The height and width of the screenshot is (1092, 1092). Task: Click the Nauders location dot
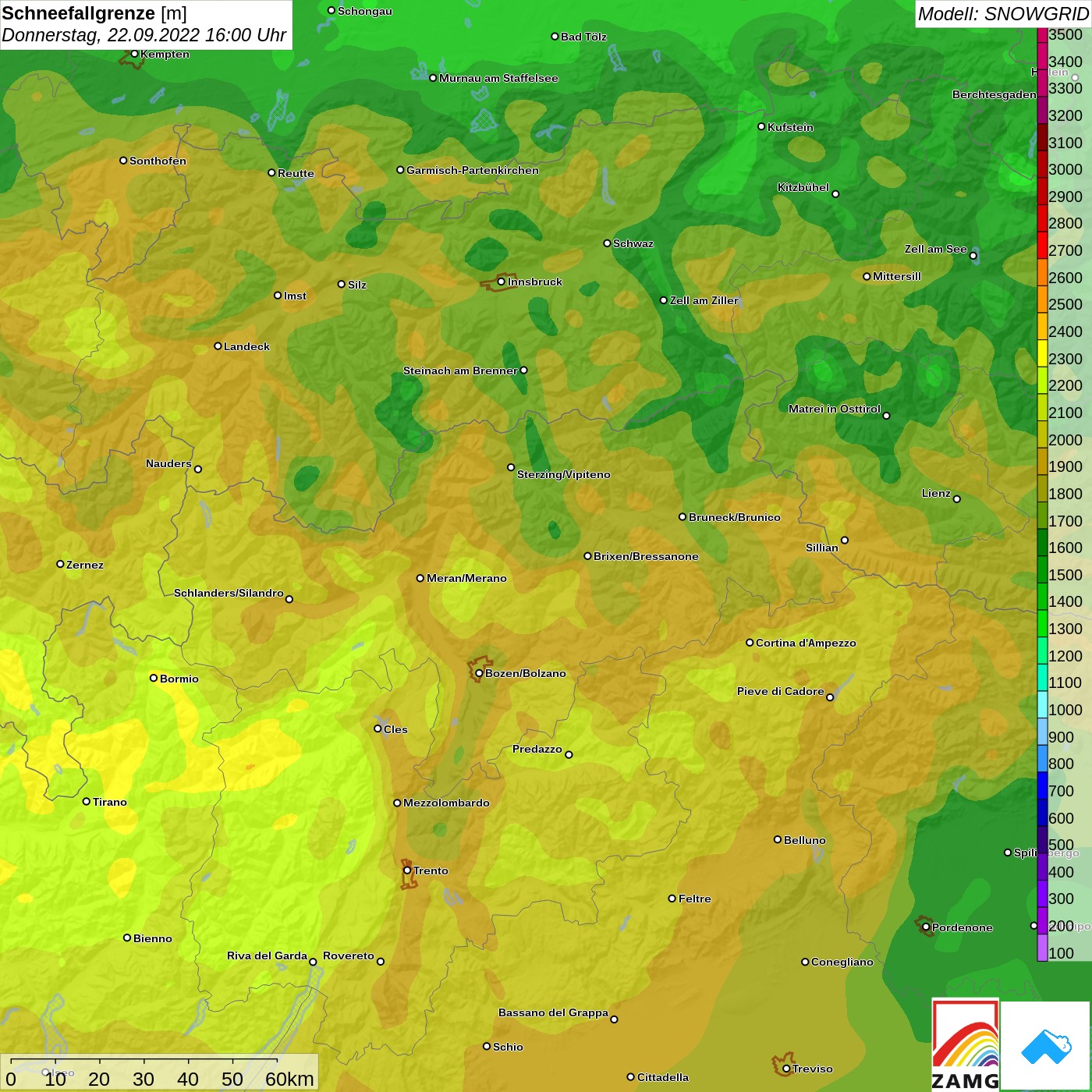(198, 469)
